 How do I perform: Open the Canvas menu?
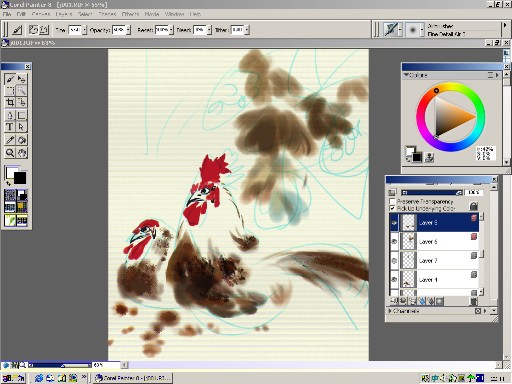coord(41,14)
